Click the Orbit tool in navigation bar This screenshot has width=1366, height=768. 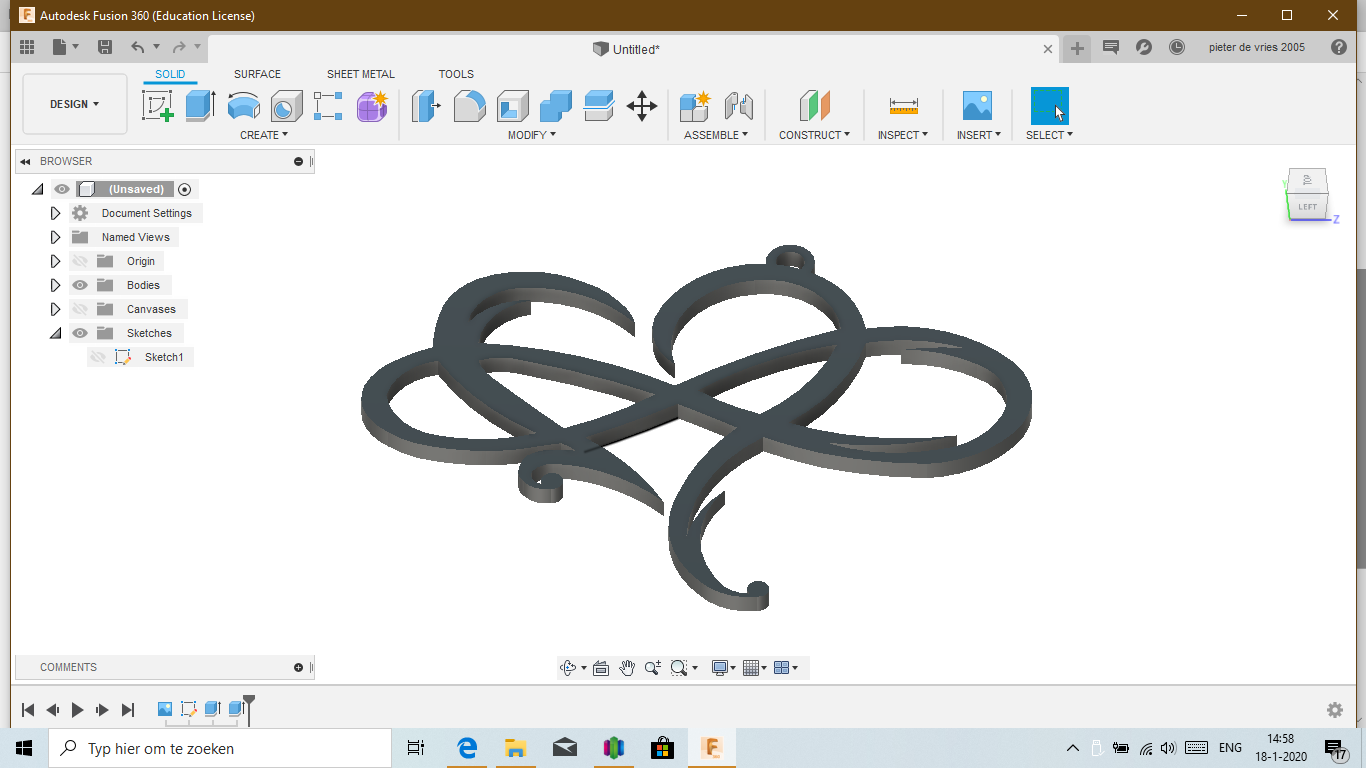point(569,668)
